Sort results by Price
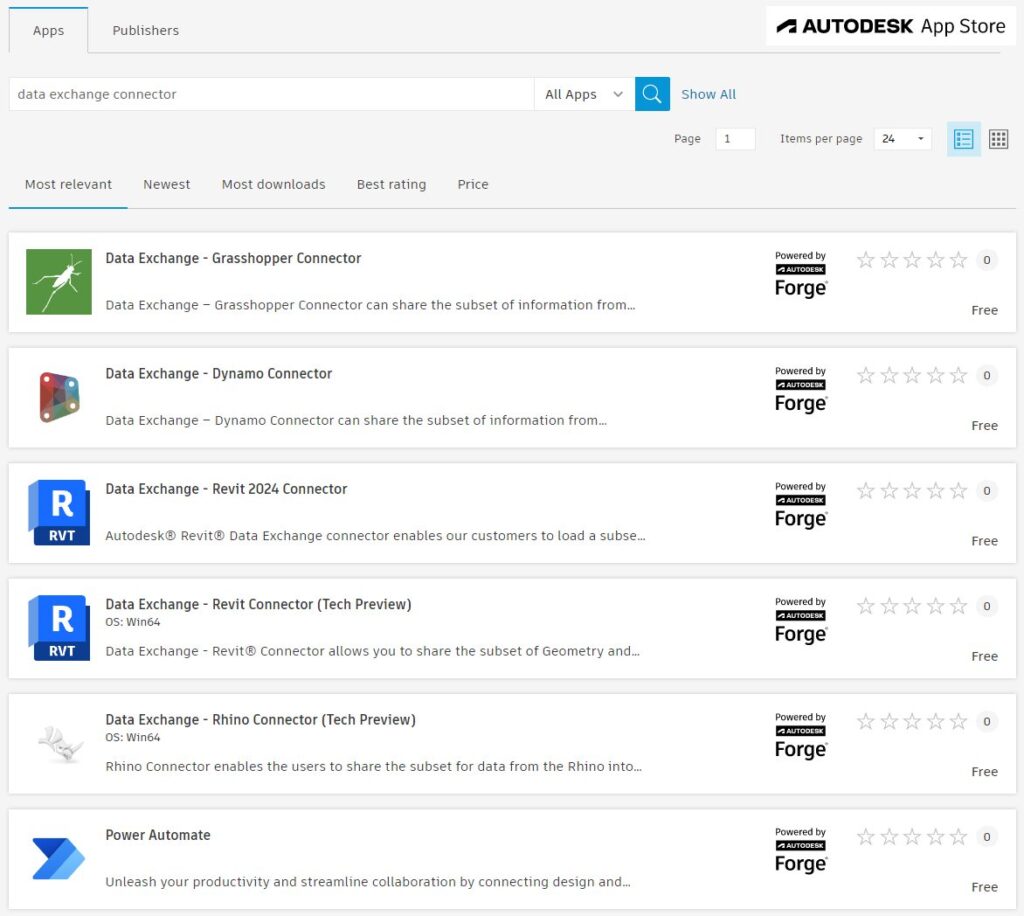 tap(473, 184)
